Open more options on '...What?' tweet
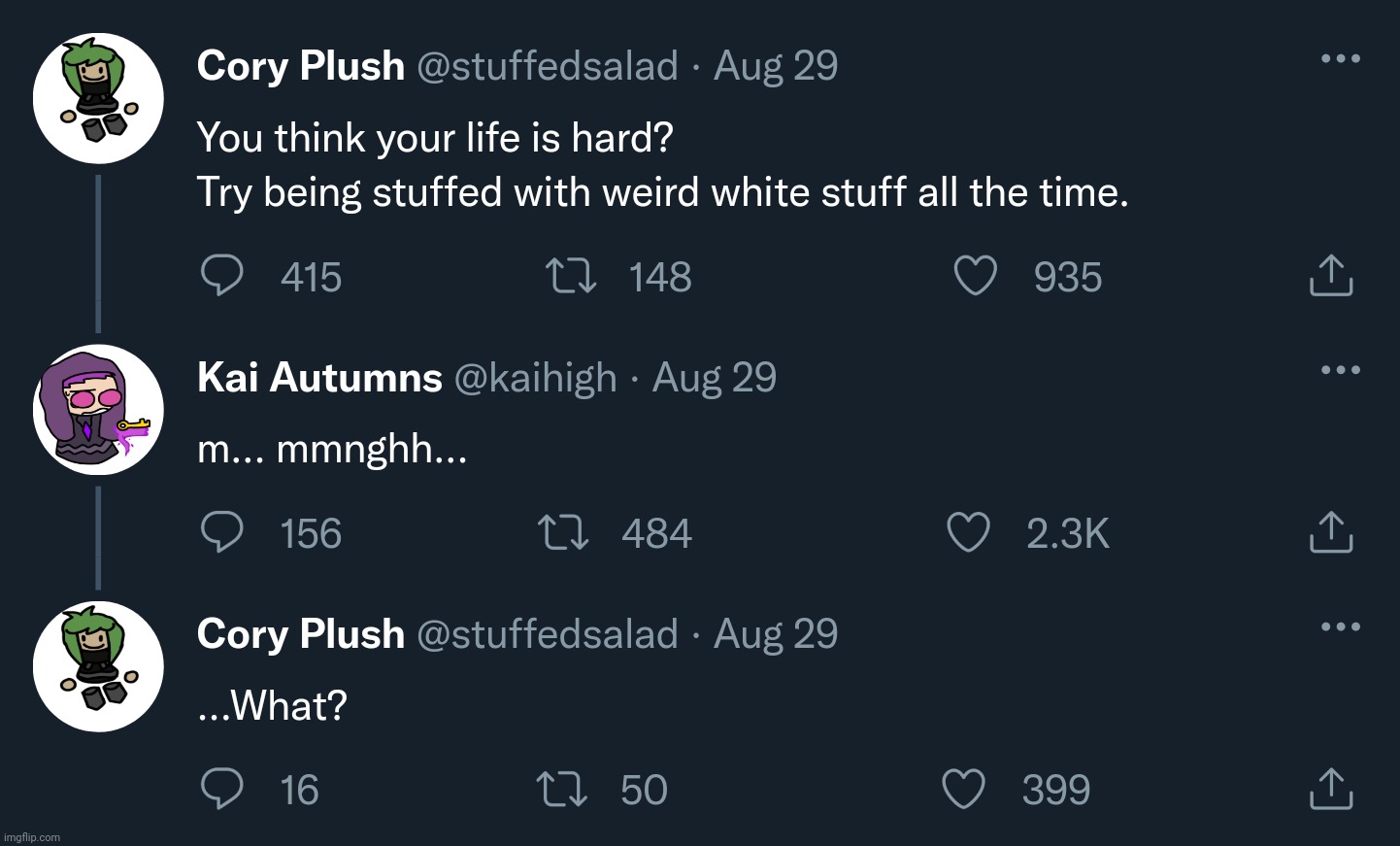 [x=1341, y=626]
